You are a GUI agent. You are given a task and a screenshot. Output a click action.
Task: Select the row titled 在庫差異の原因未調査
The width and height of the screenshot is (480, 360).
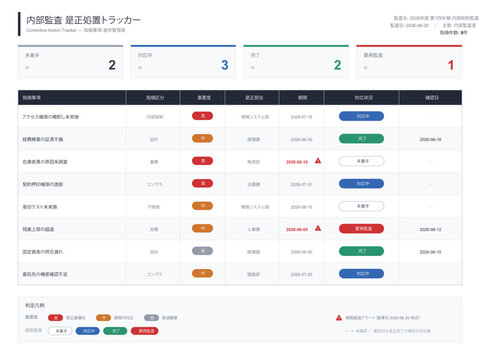[240, 161]
